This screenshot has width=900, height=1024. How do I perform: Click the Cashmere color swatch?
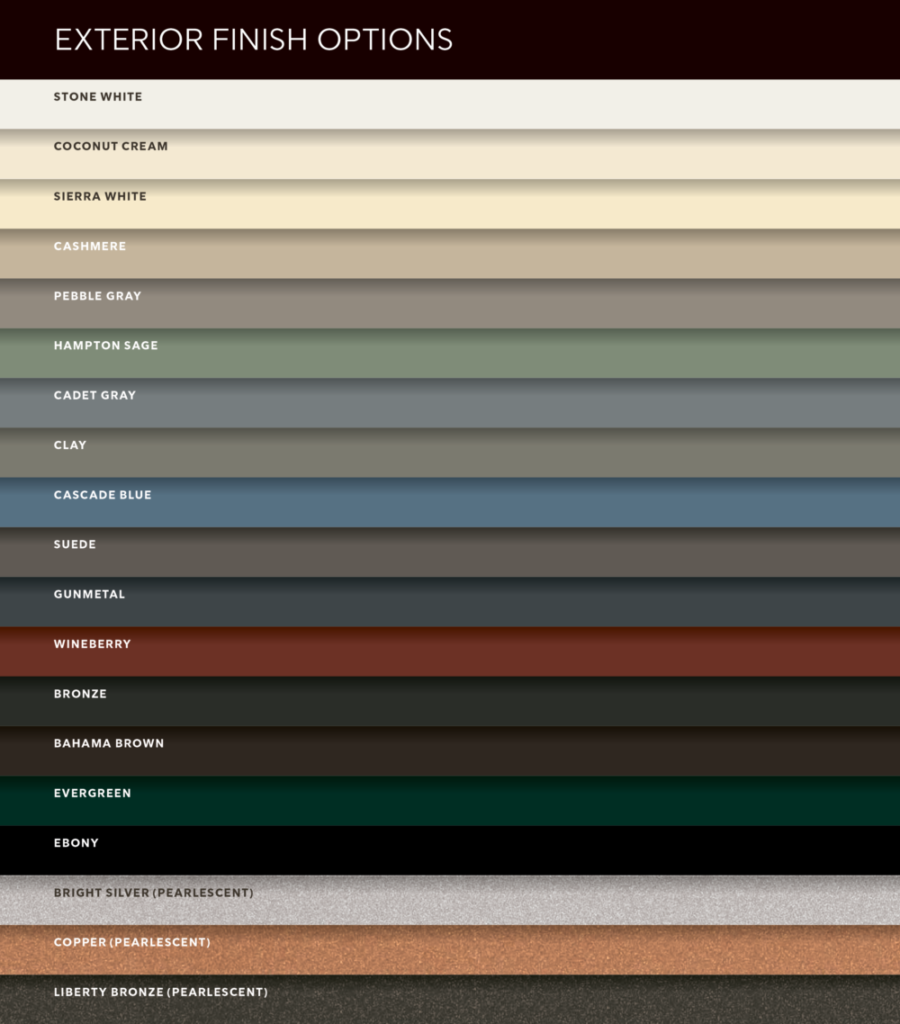coord(450,254)
